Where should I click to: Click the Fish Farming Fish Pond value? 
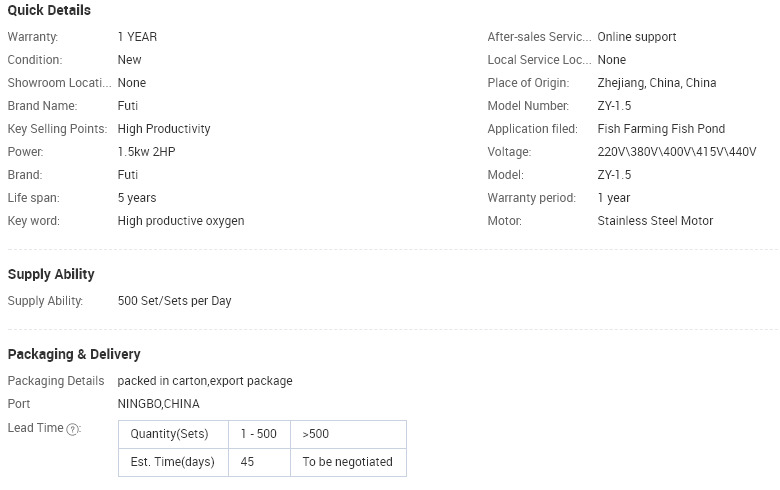tap(661, 129)
